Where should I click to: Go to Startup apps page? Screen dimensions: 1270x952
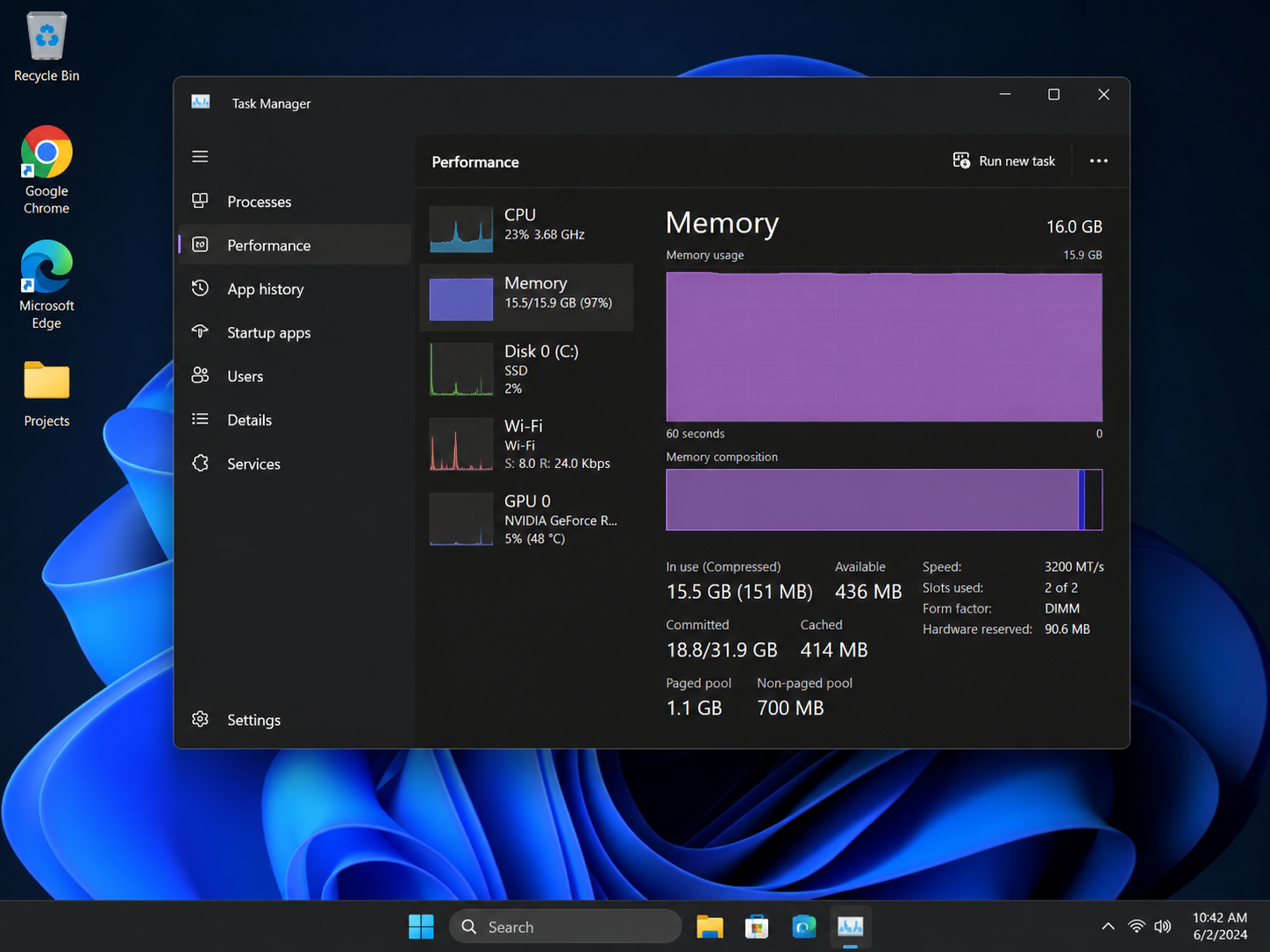pos(295,332)
